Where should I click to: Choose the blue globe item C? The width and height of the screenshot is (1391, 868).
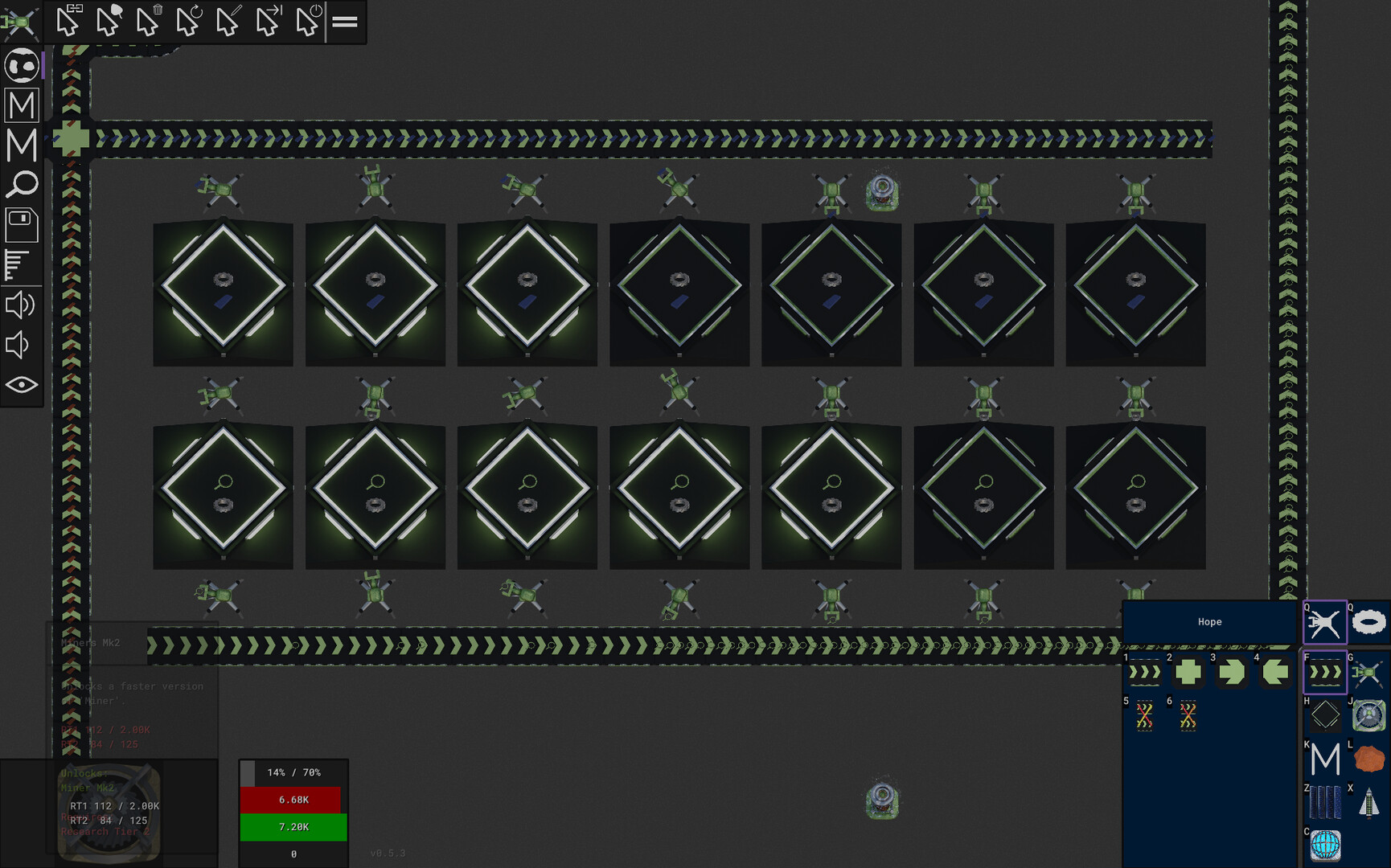(x=1324, y=845)
